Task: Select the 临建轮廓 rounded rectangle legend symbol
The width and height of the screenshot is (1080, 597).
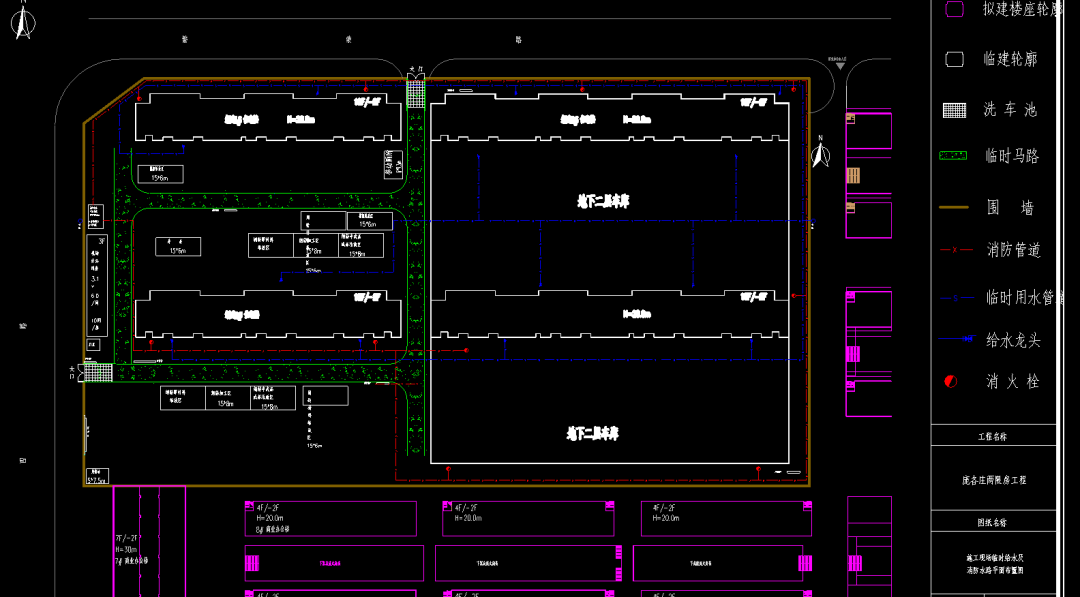Action: pos(954,59)
